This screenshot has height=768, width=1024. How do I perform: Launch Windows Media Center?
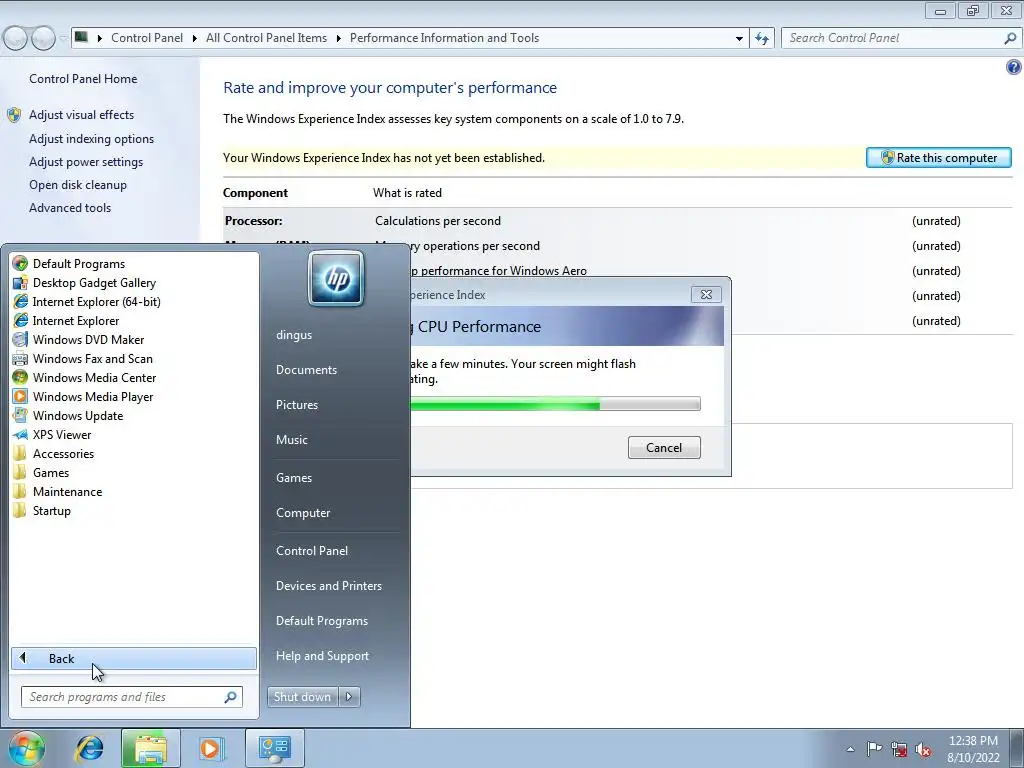tap(84, 377)
